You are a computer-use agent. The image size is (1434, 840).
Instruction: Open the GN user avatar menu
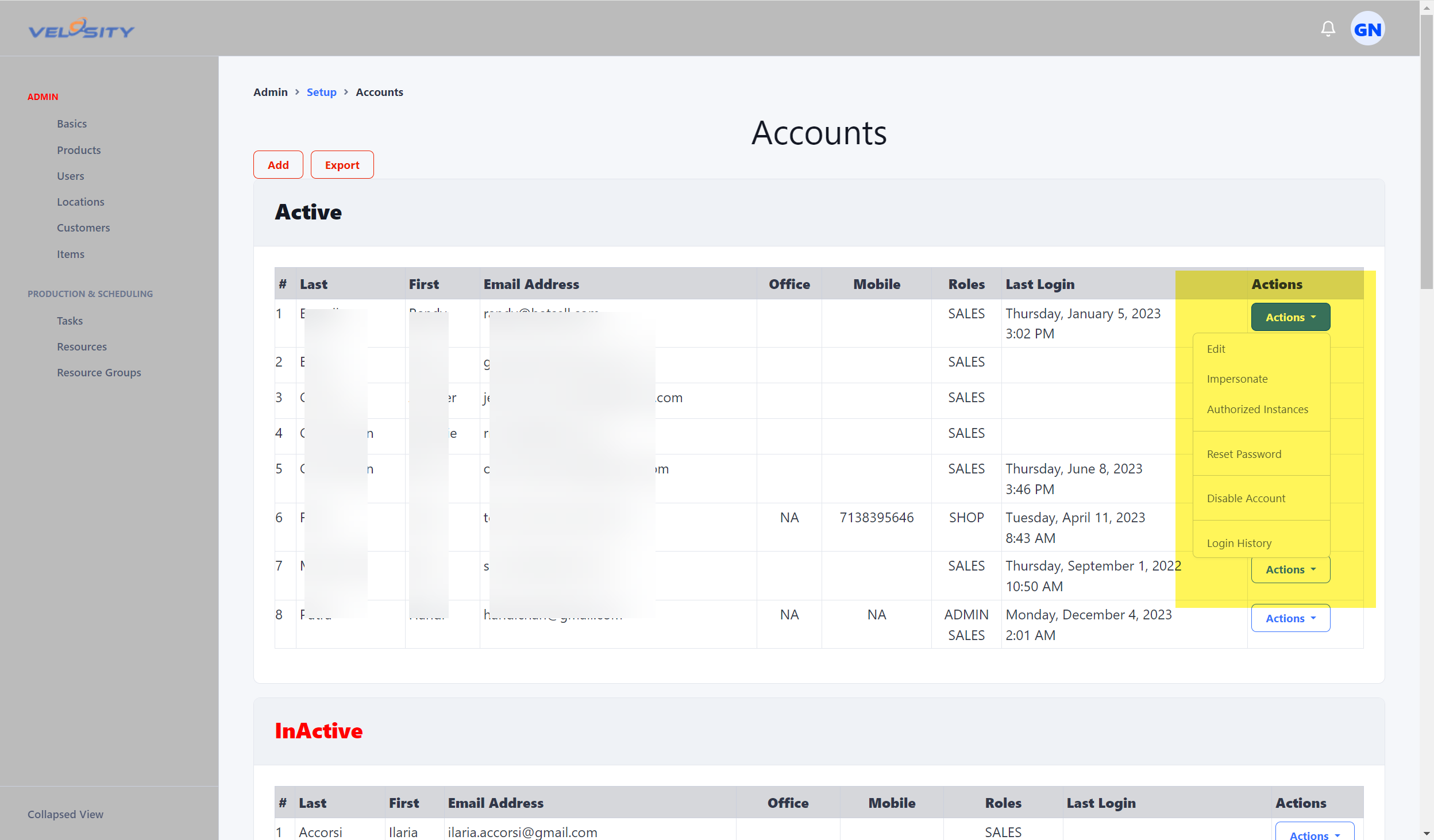click(1367, 29)
